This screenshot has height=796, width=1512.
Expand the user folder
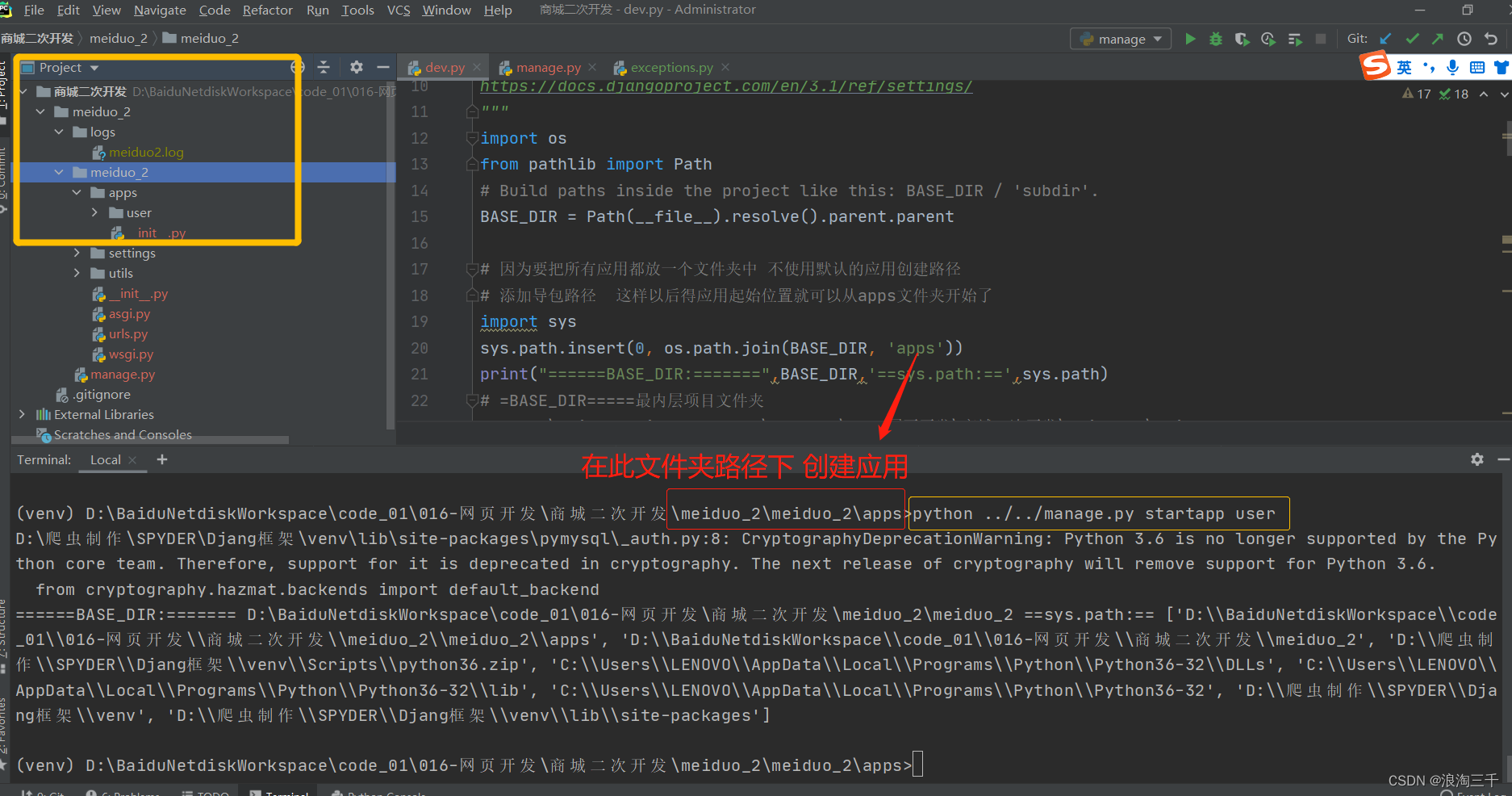pyautogui.click(x=94, y=212)
